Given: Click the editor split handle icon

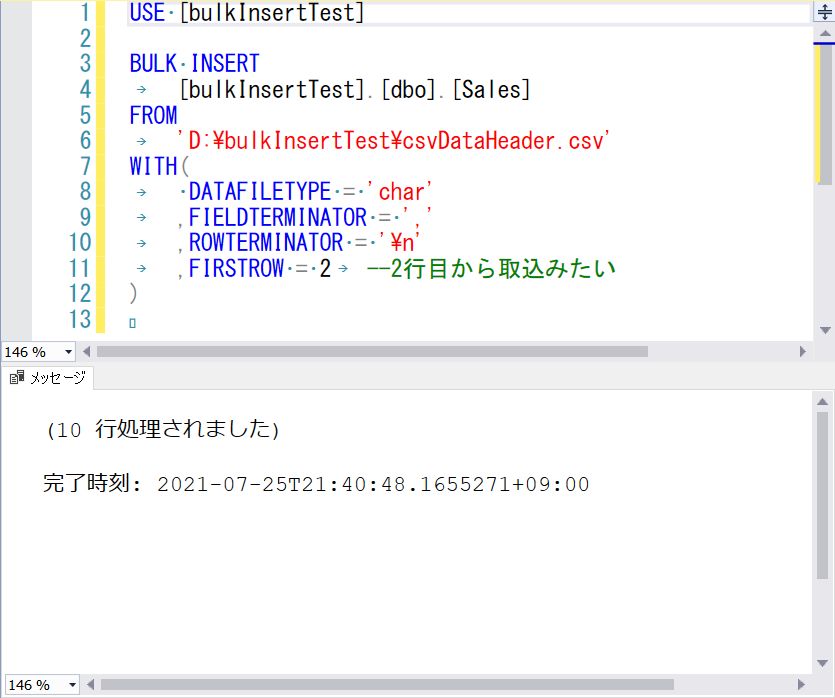Looking at the screenshot, I should [826, 10].
